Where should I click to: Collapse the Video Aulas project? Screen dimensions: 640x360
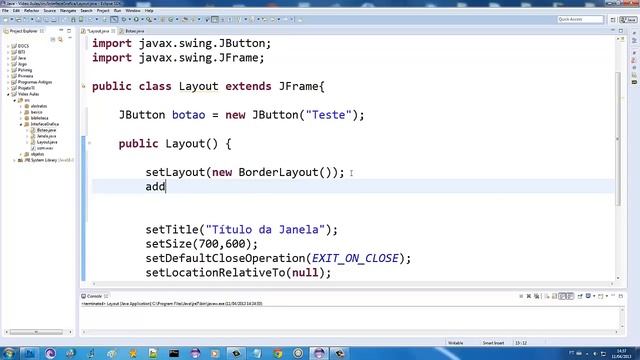pos(8,94)
